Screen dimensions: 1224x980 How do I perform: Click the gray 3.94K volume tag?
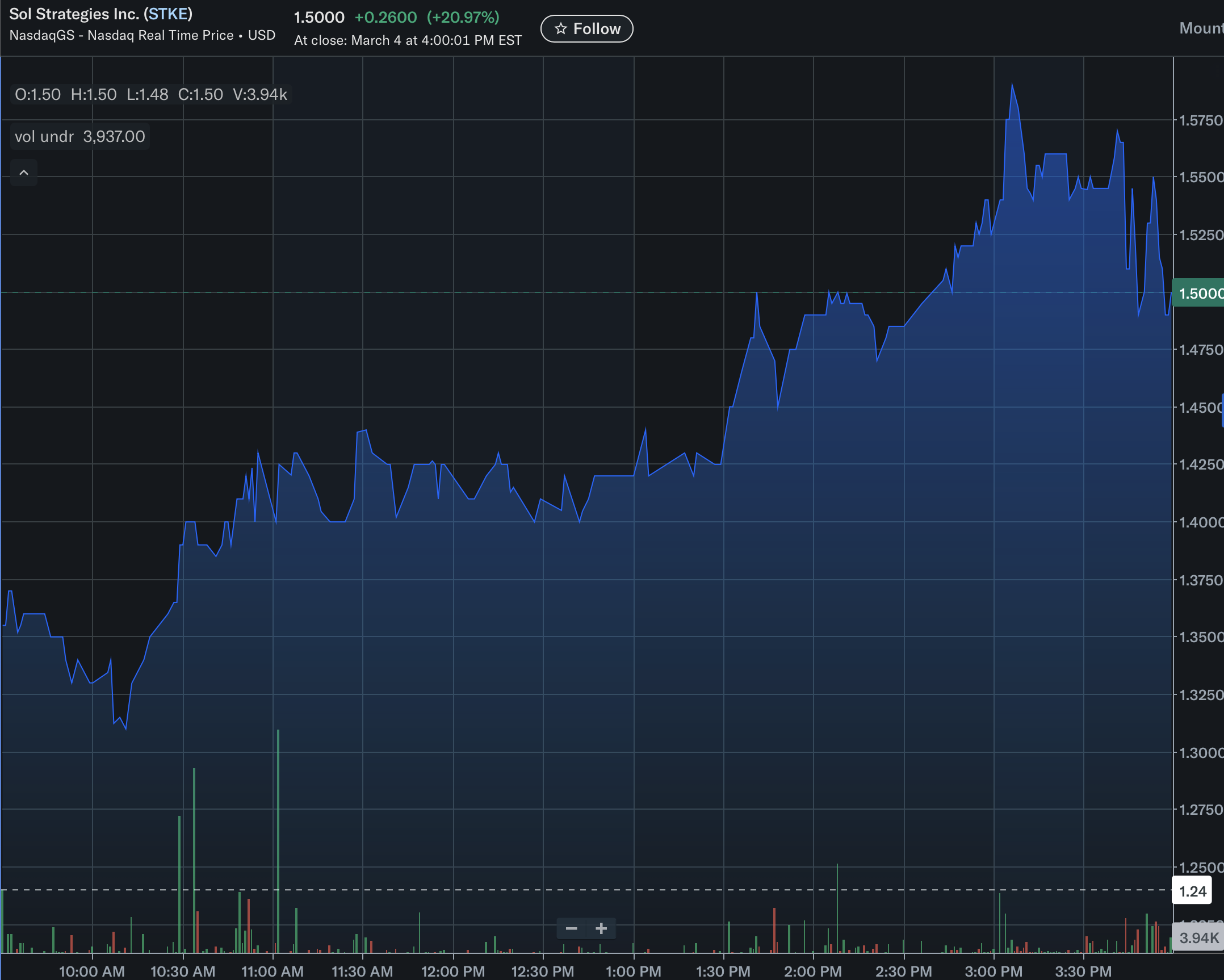pos(1198,938)
